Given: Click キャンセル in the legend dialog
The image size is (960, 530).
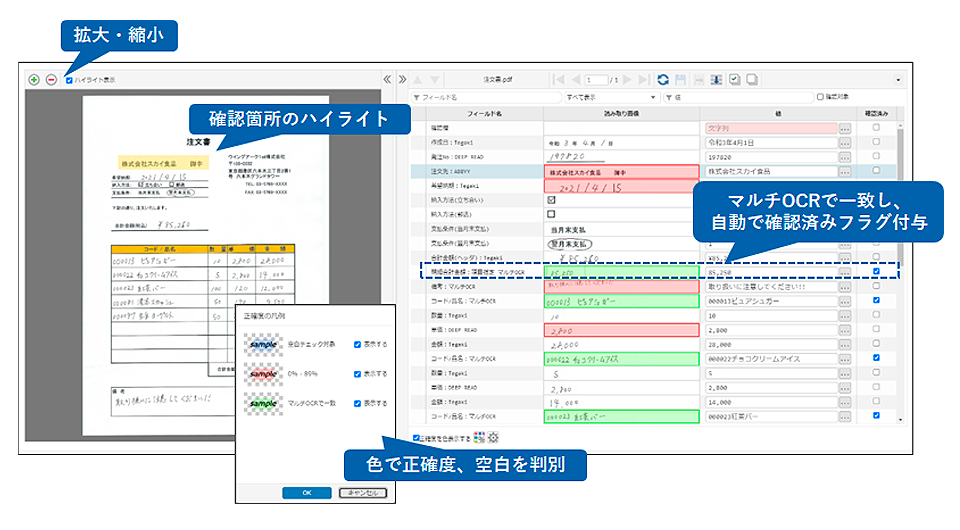Looking at the screenshot, I should (x=362, y=492).
